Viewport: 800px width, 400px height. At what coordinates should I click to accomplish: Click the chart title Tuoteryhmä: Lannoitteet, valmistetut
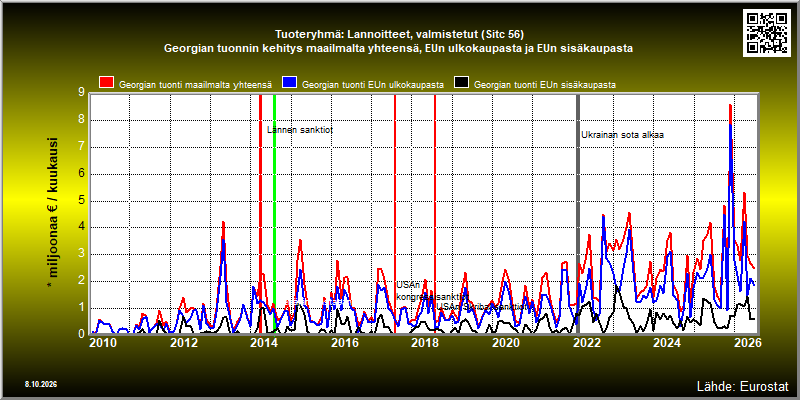point(399,34)
